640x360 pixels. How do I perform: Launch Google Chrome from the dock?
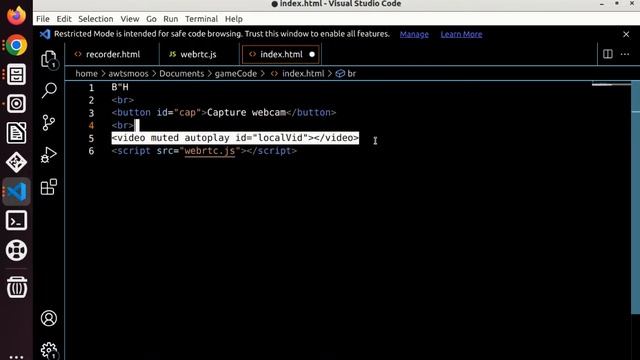(16, 45)
